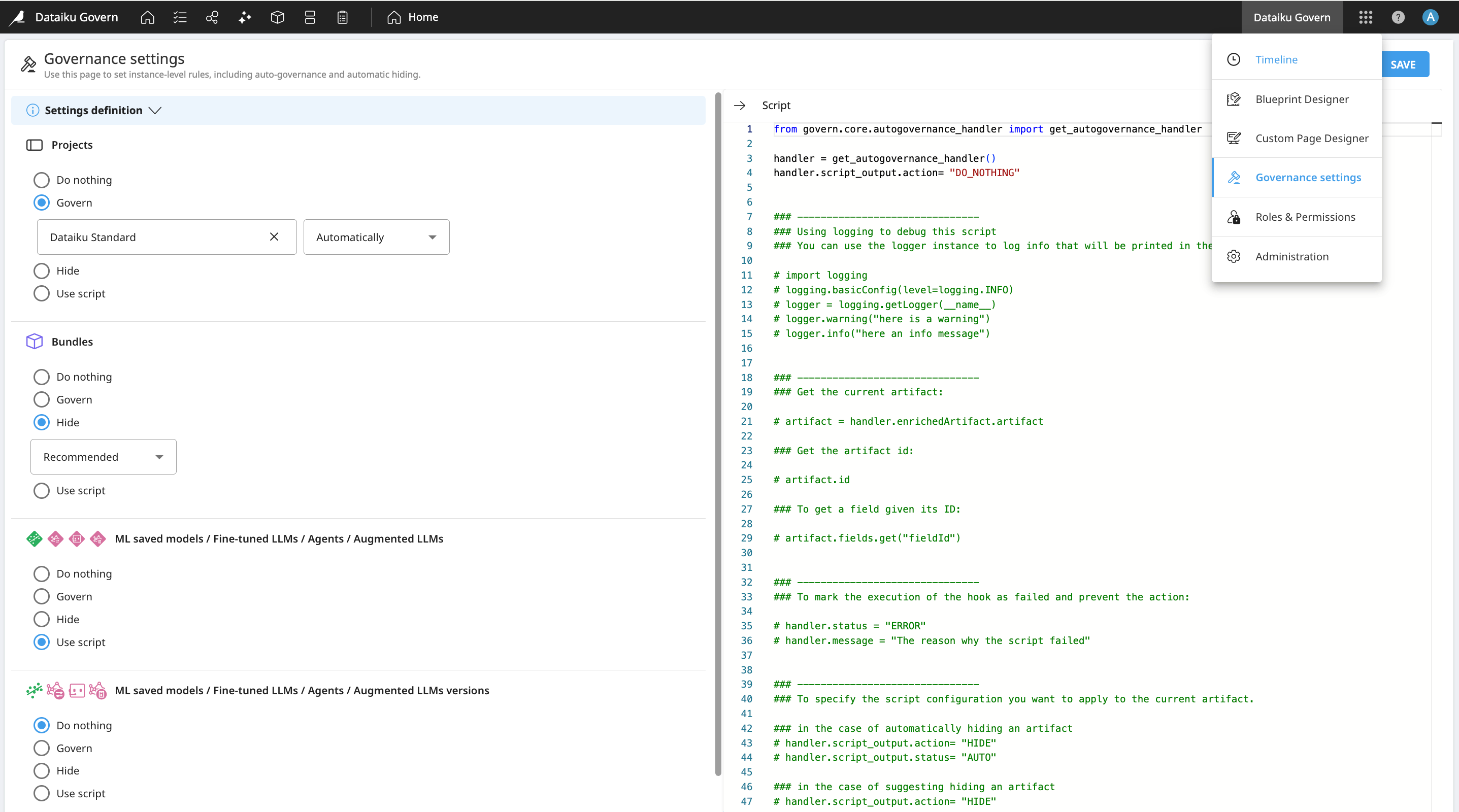Open the Timeline link in the menu
Viewport: 1459px width, 812px height.
pyautogui.click(x=1277, y=59)
